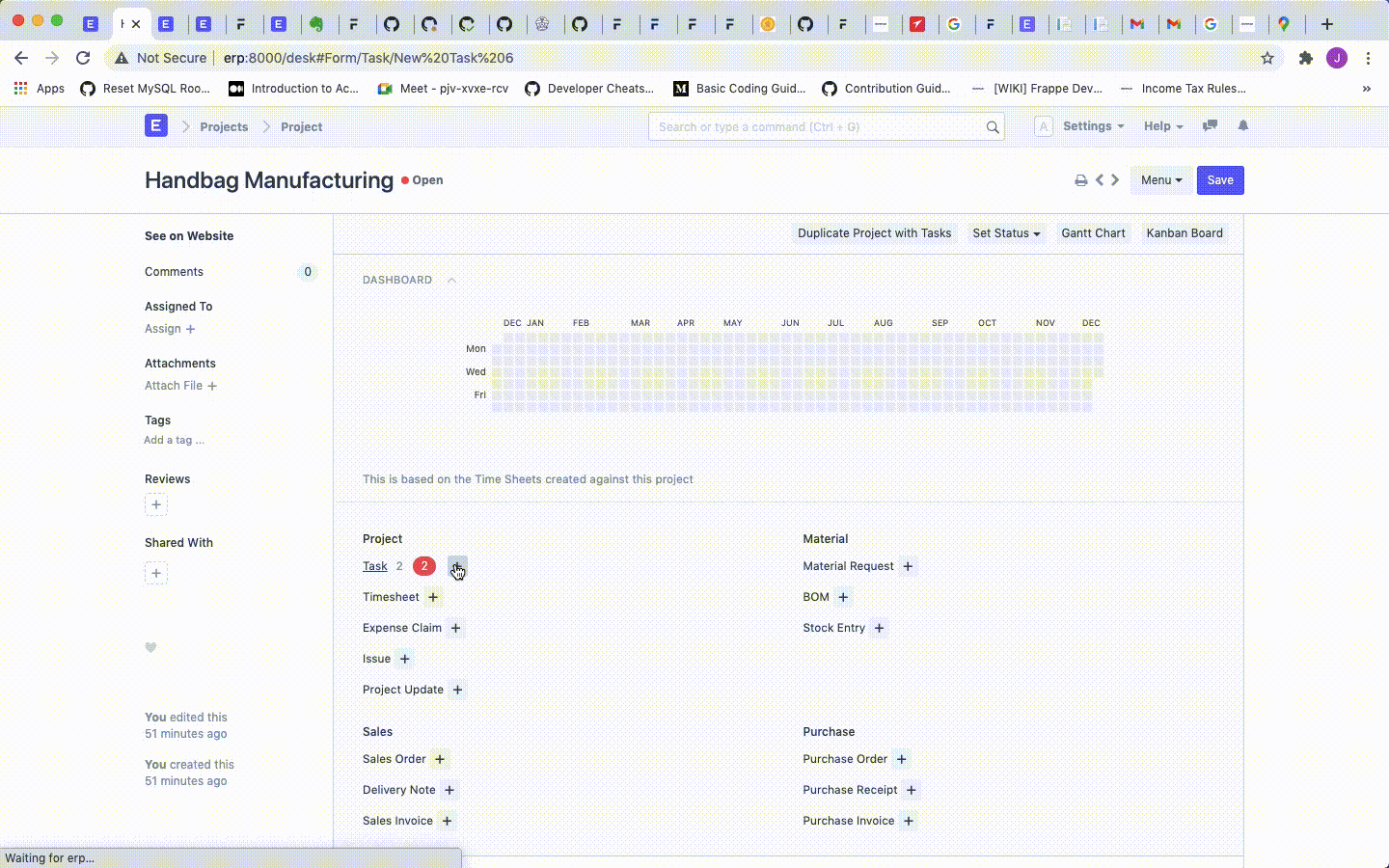Open the Set Status dropdown
The width and height of the screenshot is (1389, 868).
pyautogui.click(x=1006, y=232)
